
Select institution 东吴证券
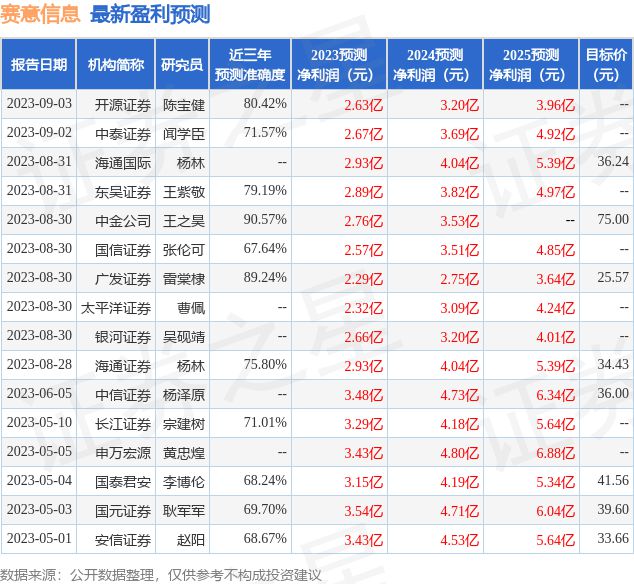[x=123, y=192]
